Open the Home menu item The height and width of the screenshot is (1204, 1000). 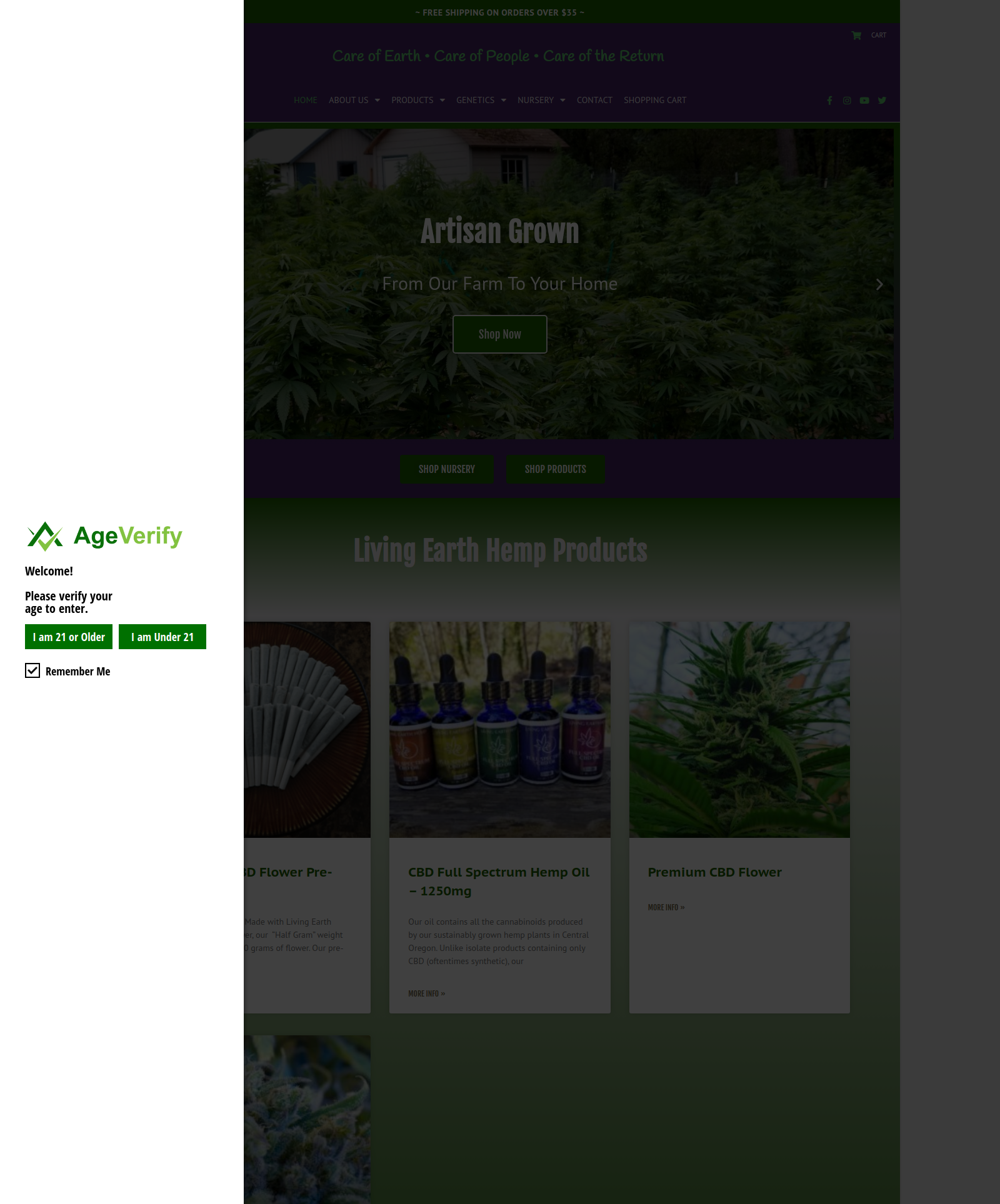306,101
